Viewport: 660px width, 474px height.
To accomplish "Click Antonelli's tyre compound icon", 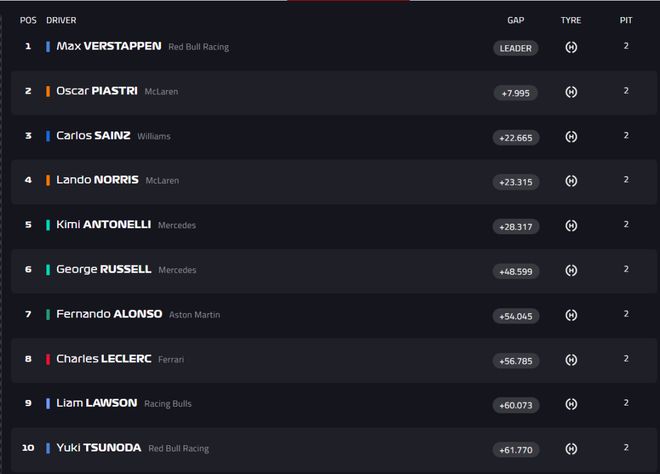I will point(571,226).
